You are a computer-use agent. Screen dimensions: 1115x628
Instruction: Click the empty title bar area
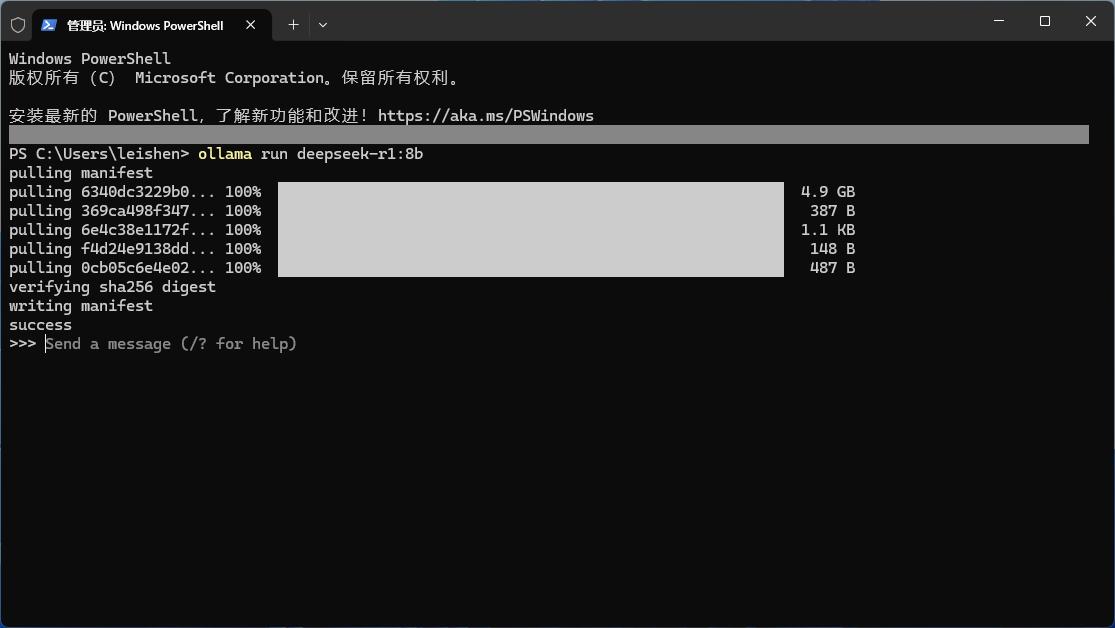(x=650, y=22)
